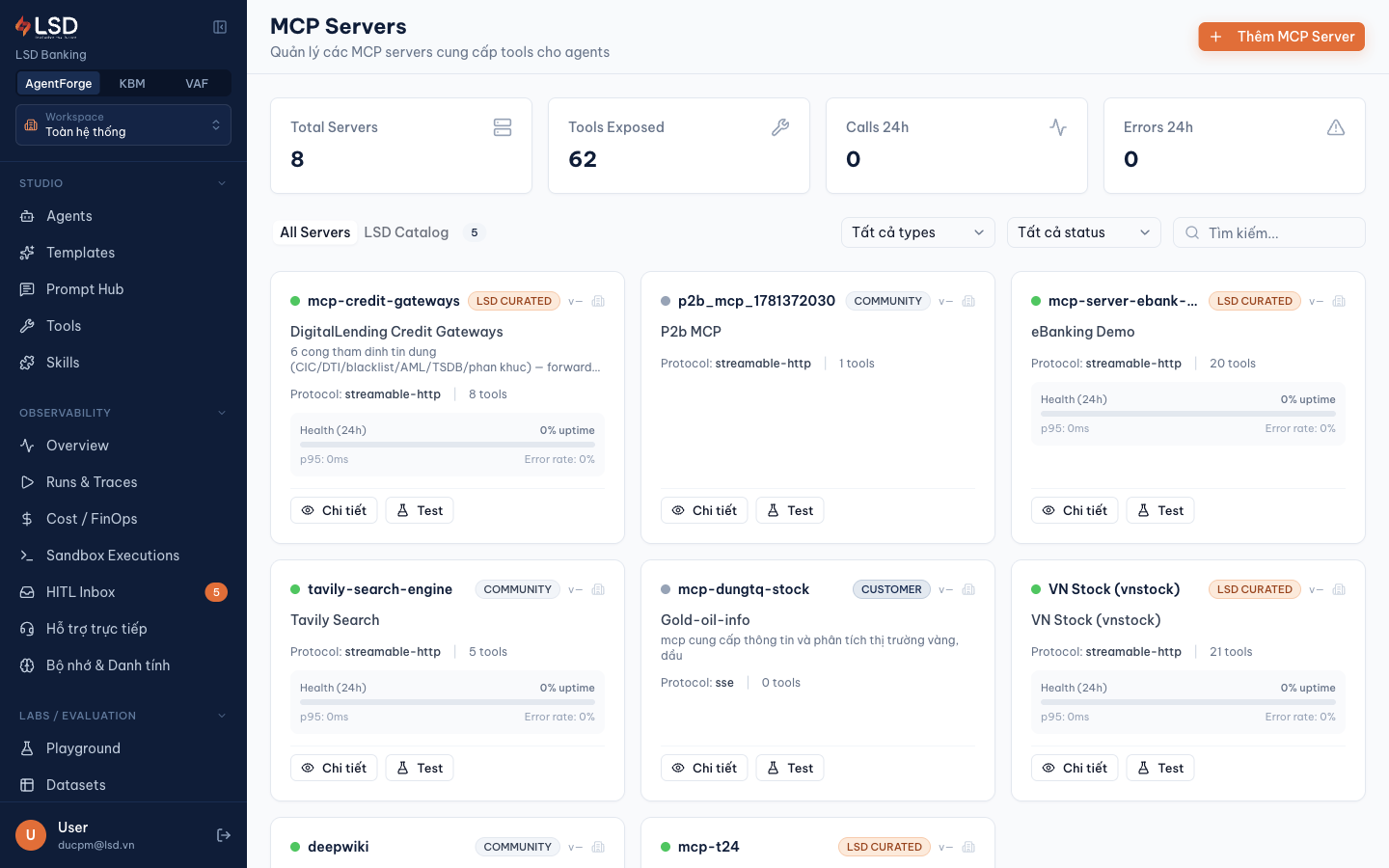The height and width of the screenshot is (868, 1389).
Task: Open the Tất cả status filter dropdown
Action: (1084, 232)
